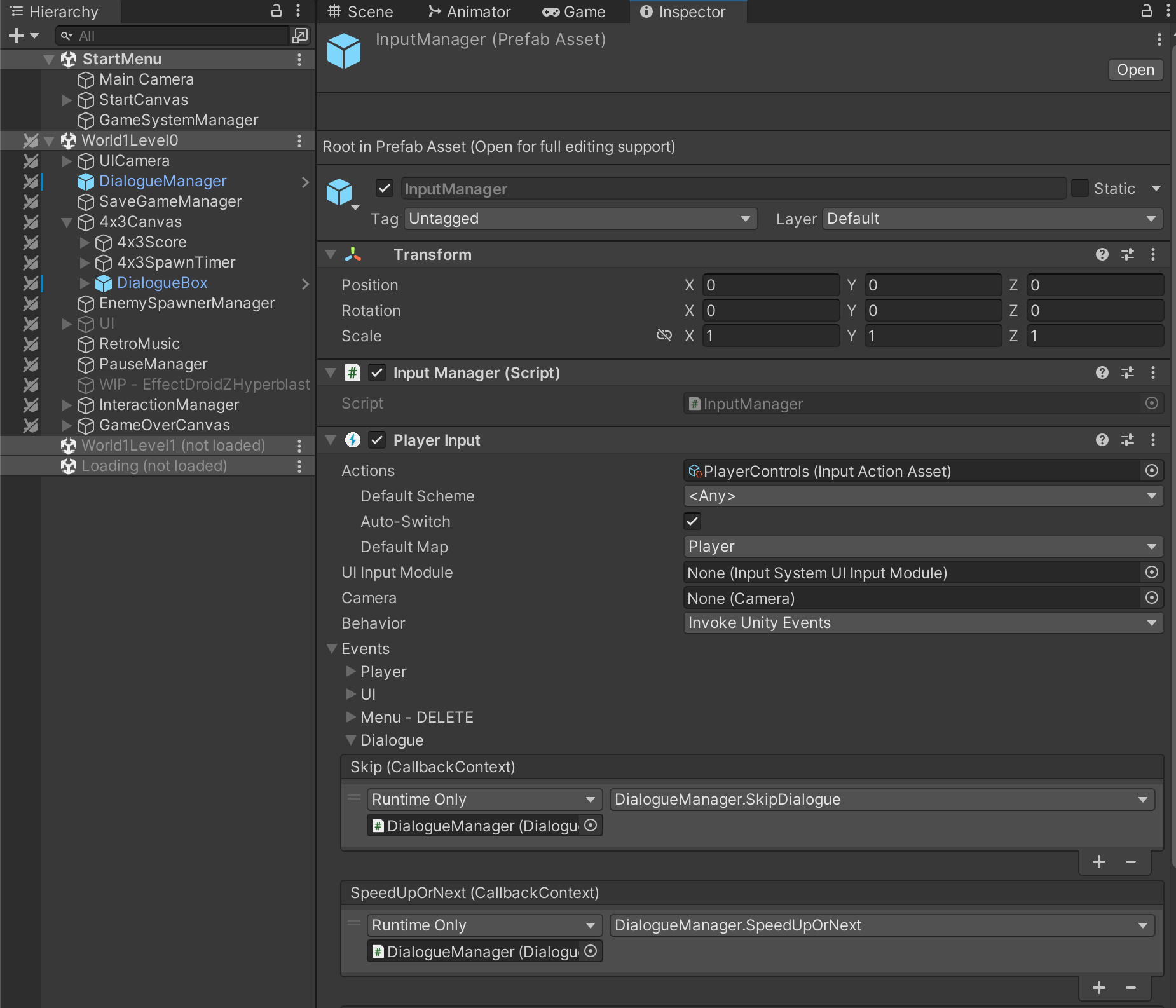Click the Open prefab button

click(1135, 69)
